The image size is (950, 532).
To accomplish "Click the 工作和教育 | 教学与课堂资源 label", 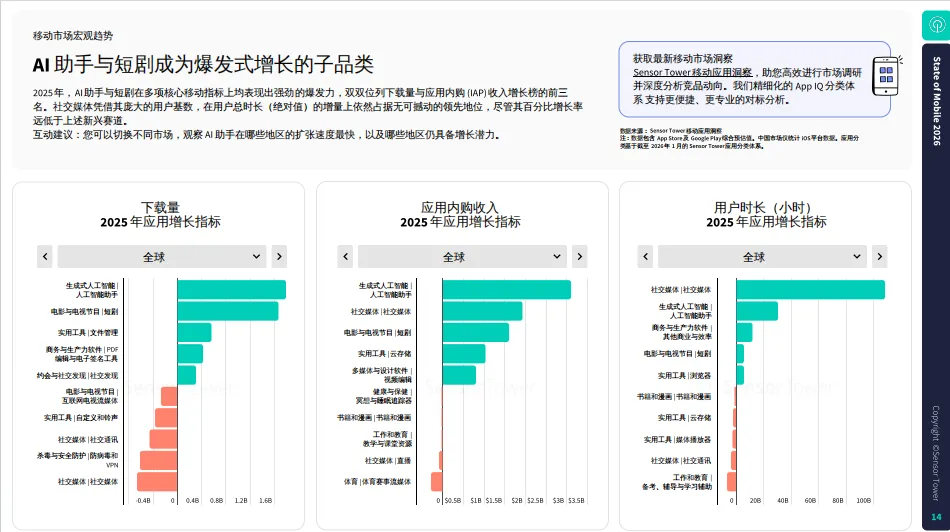I will coord(387,439).
